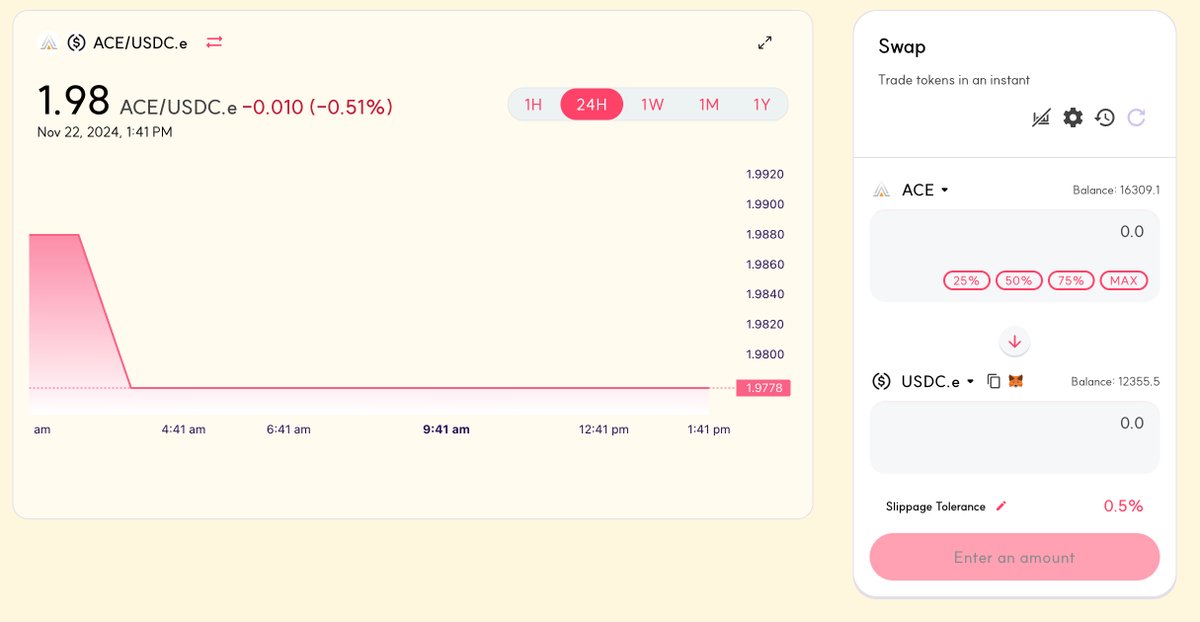Copy the USDC.e token address

point(992,381)
